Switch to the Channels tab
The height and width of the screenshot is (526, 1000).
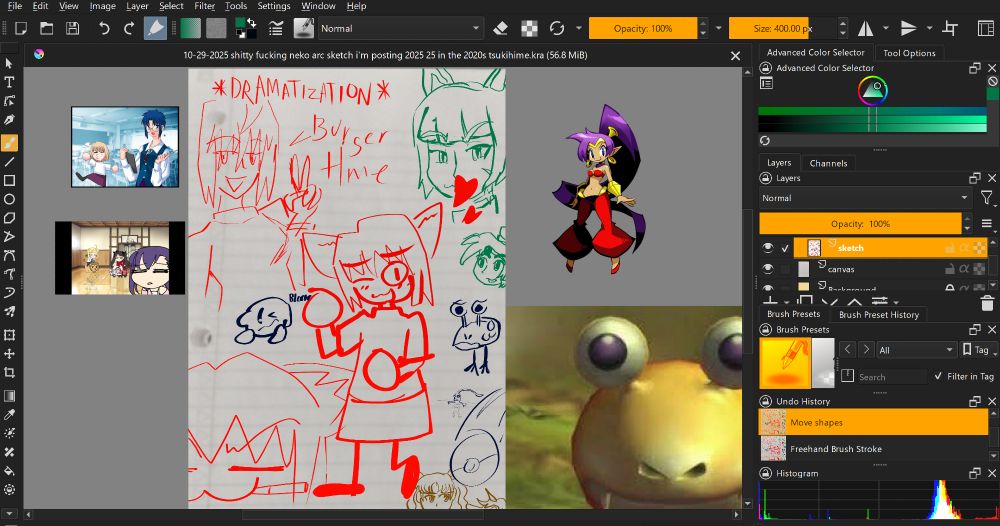[x=828, y=163]
